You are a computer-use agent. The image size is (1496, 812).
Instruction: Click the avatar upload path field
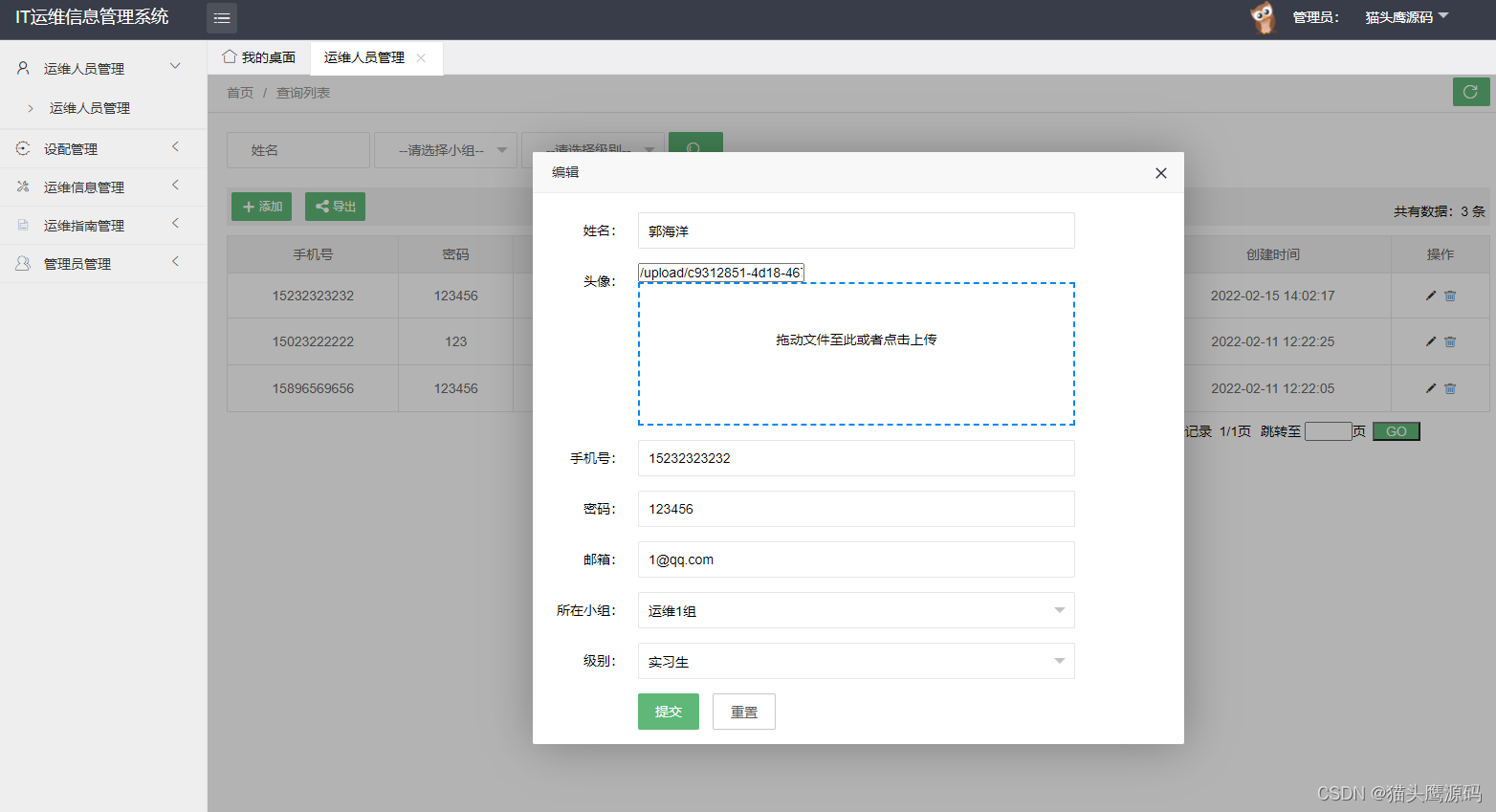click(721, 273)
